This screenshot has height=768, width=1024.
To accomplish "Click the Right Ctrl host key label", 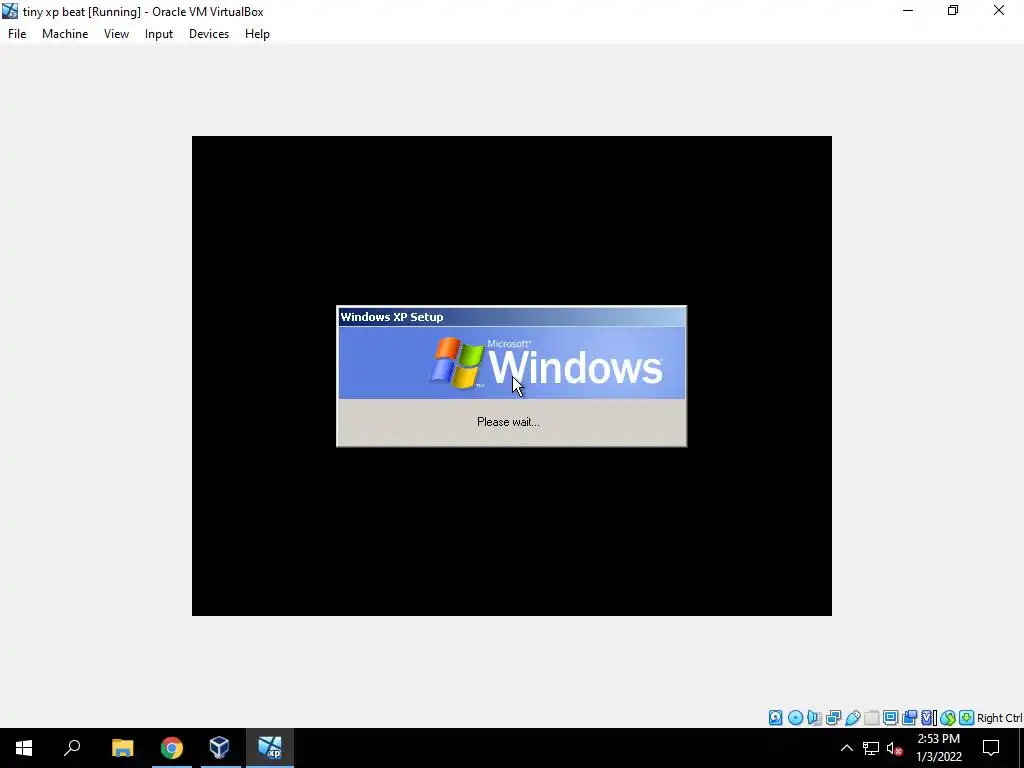I will pos(1000,718).
